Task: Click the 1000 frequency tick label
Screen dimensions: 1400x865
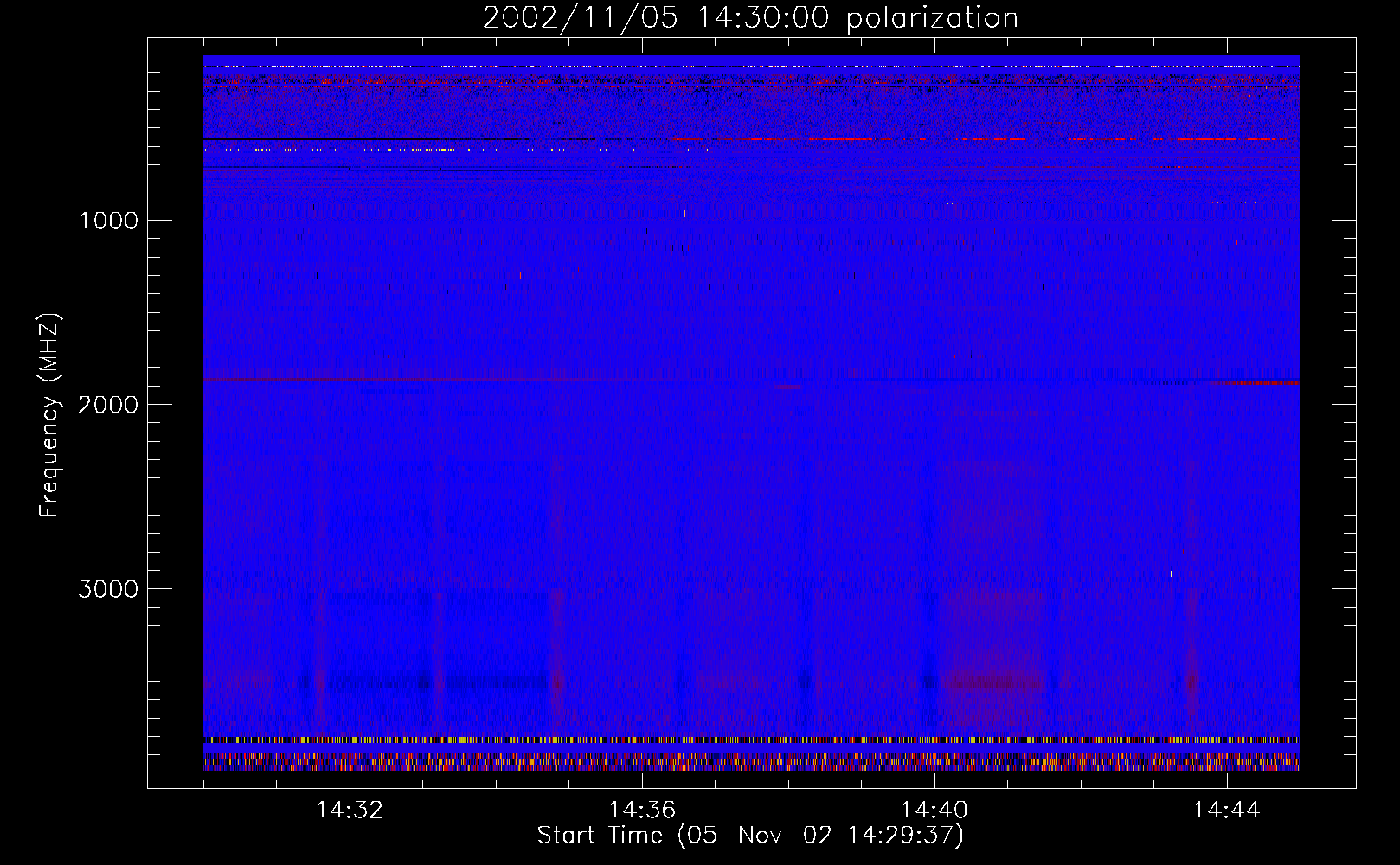Action: pyautogui.click(x=108, y=221)
